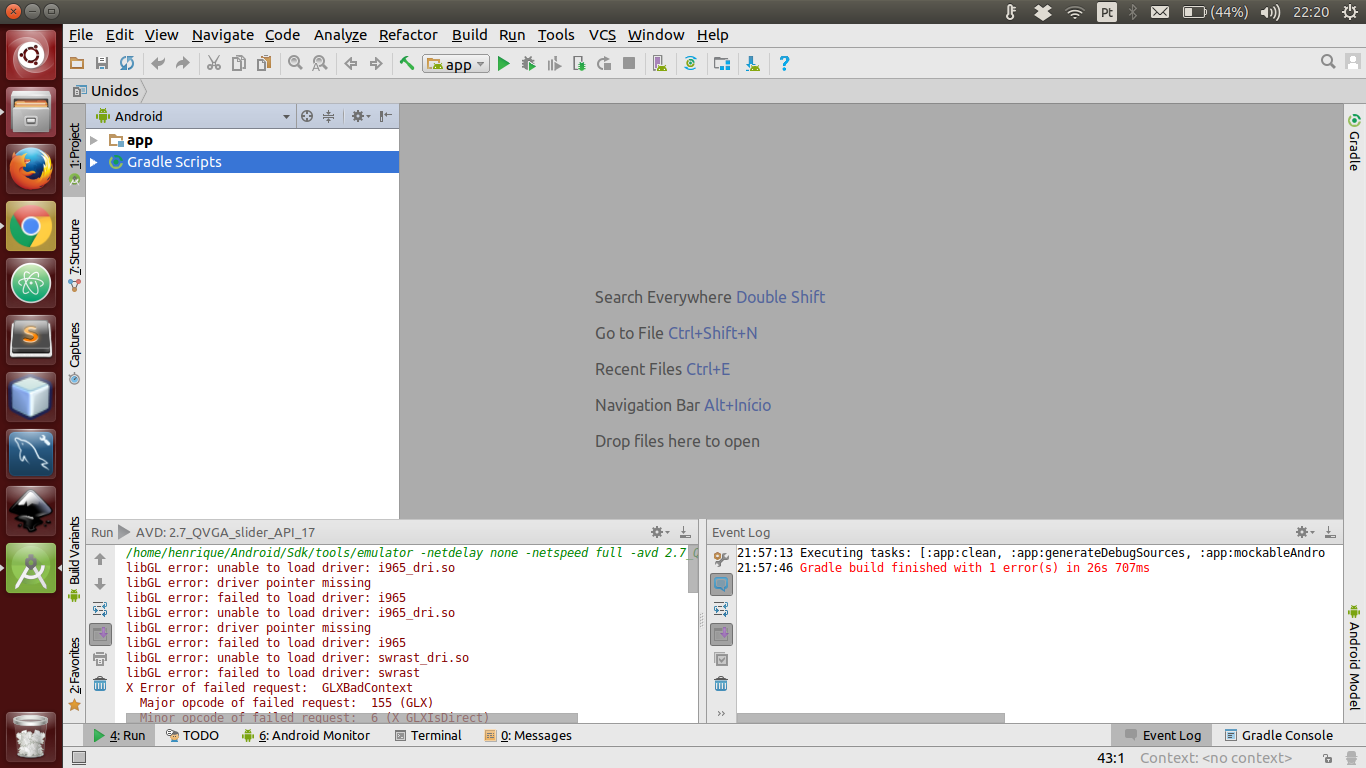Click the Copy icon in toolbar

tap(239, 63)
